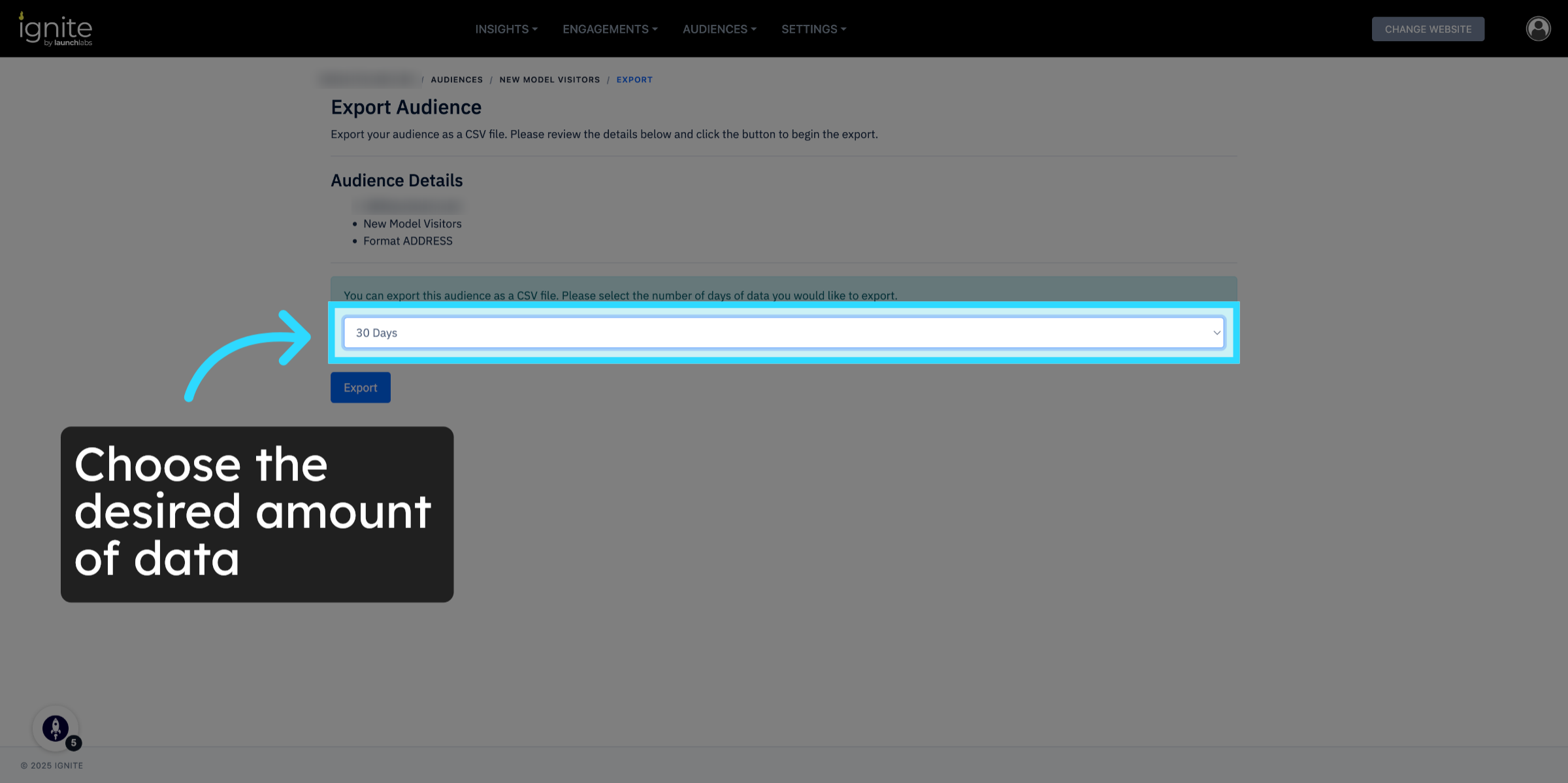Open the Settings dropdown
This screenshot has width=1568, height=783.
(x=813, y=29)
